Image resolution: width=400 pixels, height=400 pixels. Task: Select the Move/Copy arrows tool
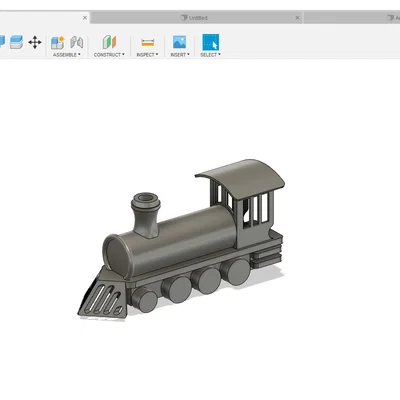[x=35, y=42]
